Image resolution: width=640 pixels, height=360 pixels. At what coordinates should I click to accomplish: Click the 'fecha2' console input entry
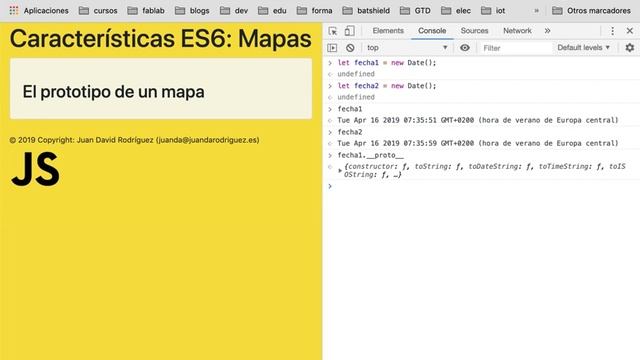click(x=350, y=132)
